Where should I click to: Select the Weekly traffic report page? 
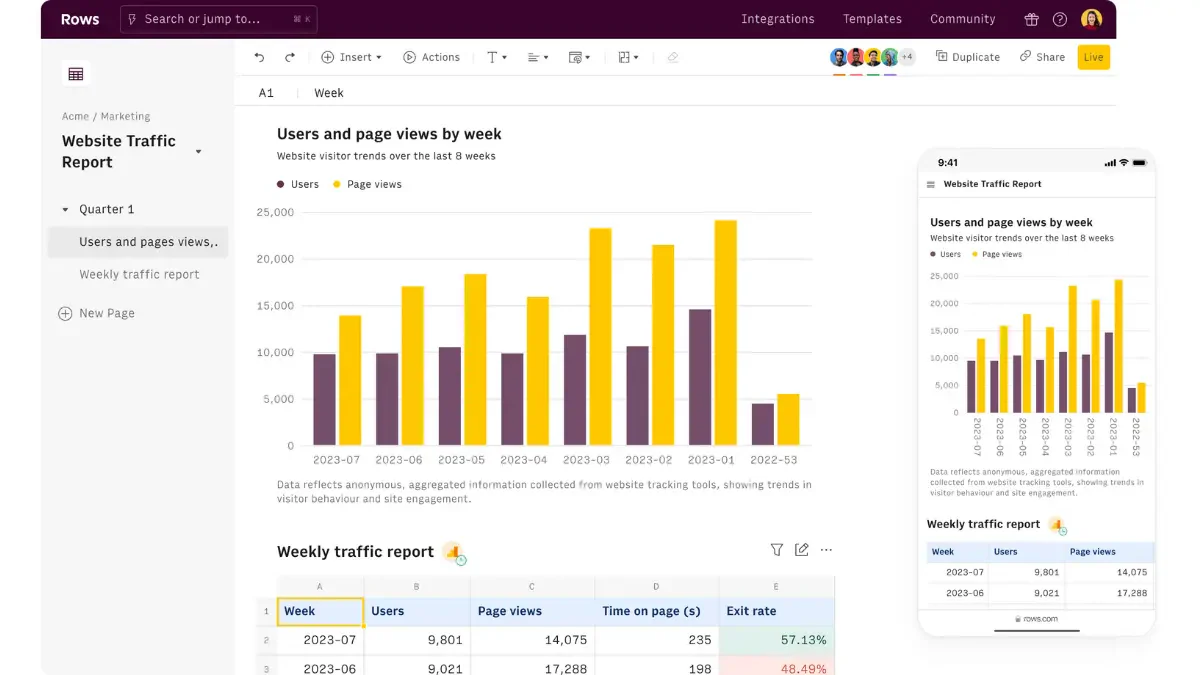[139, 274]
